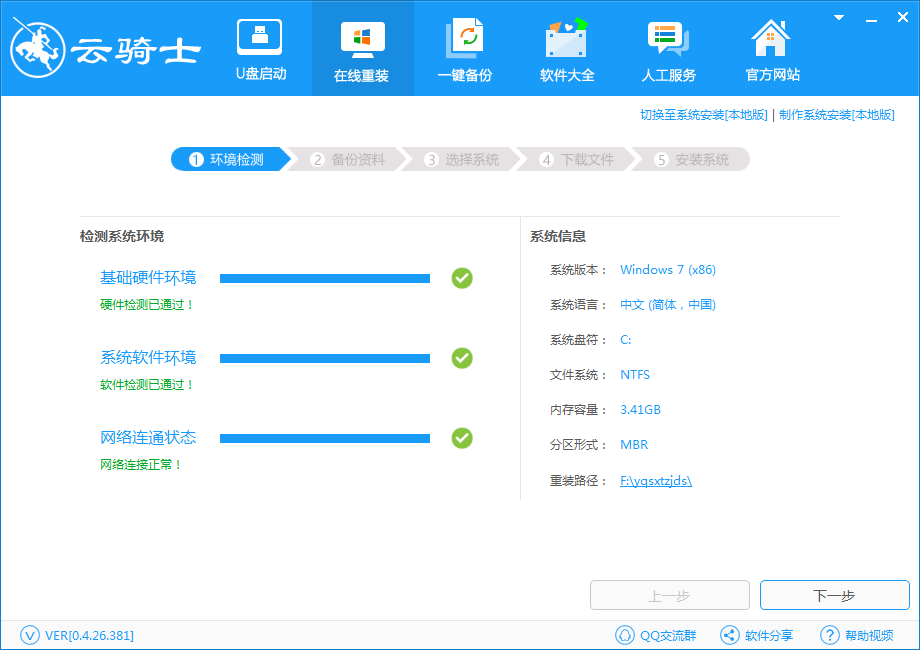This screenshot has width=920, height=650.
Task: Open the reinstall path F:\yqsxtzjds\
Action: (658, 480)
